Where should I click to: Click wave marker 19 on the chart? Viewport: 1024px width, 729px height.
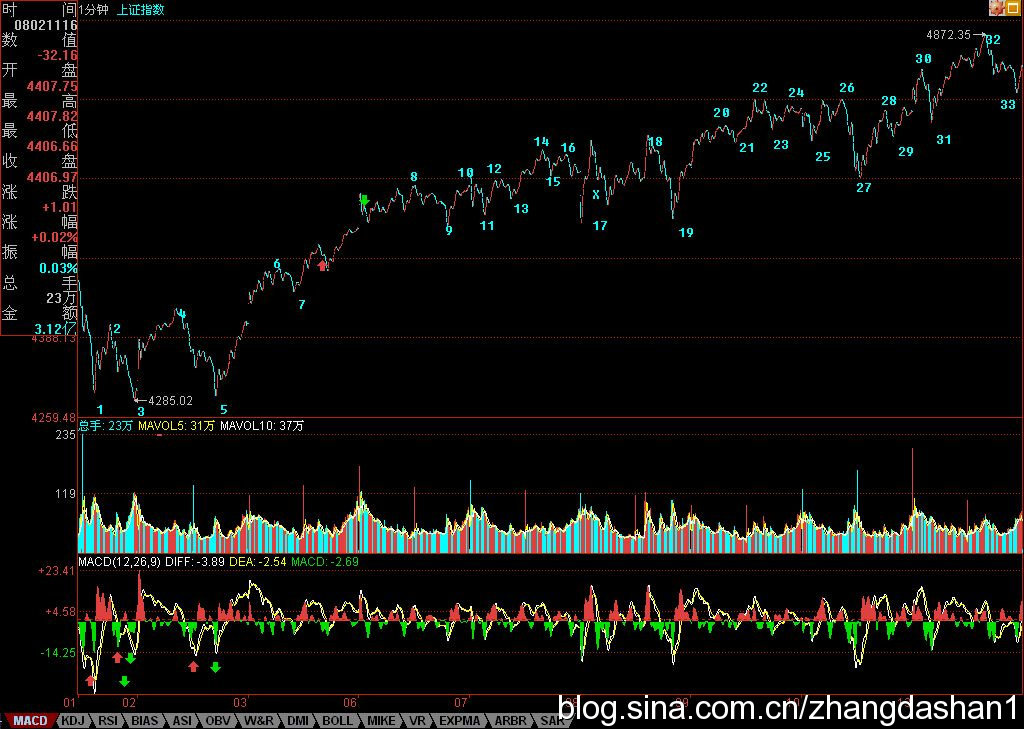pos(686,233)
